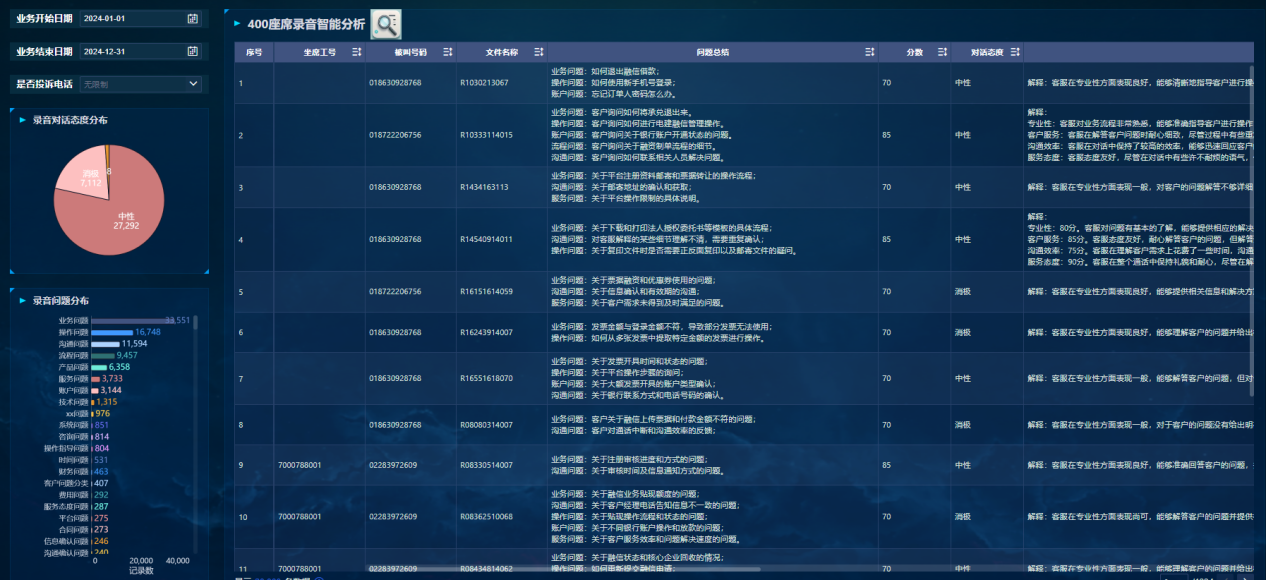
Task: Click the 业务结束日期 date input field
Action: (130, 51)
